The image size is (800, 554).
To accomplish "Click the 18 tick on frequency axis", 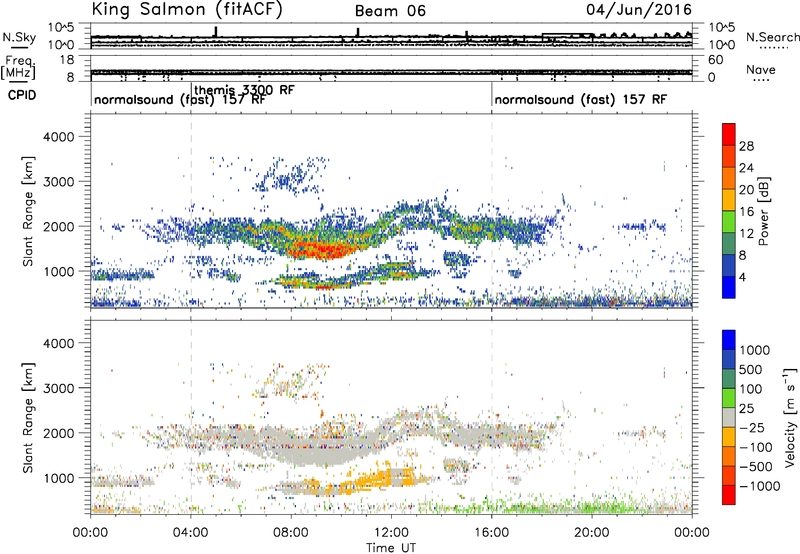I will pos(67,60).
